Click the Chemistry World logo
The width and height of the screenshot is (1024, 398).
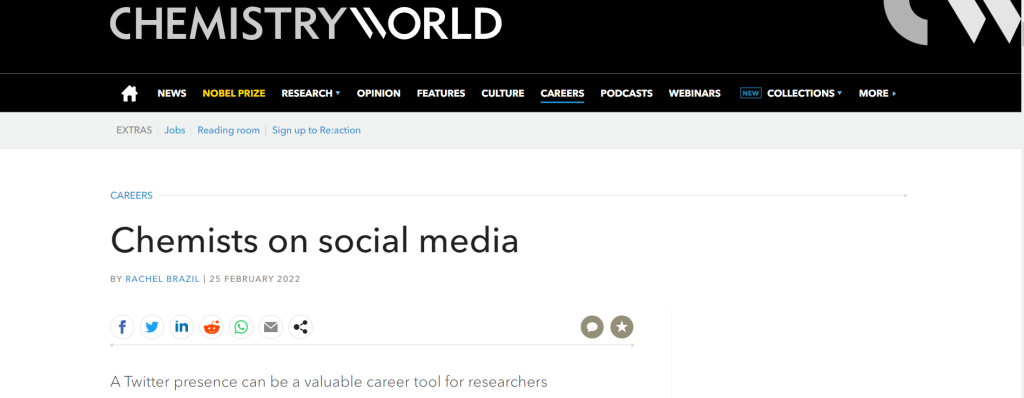click(x=306, y=23)
